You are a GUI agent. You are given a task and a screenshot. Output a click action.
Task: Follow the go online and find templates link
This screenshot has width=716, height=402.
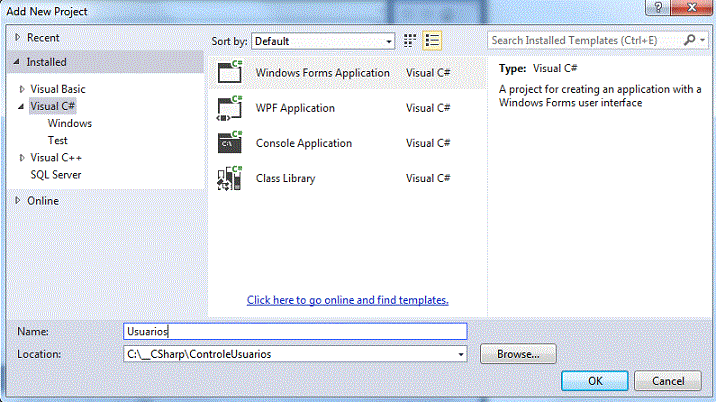click(x=347, y=300)
